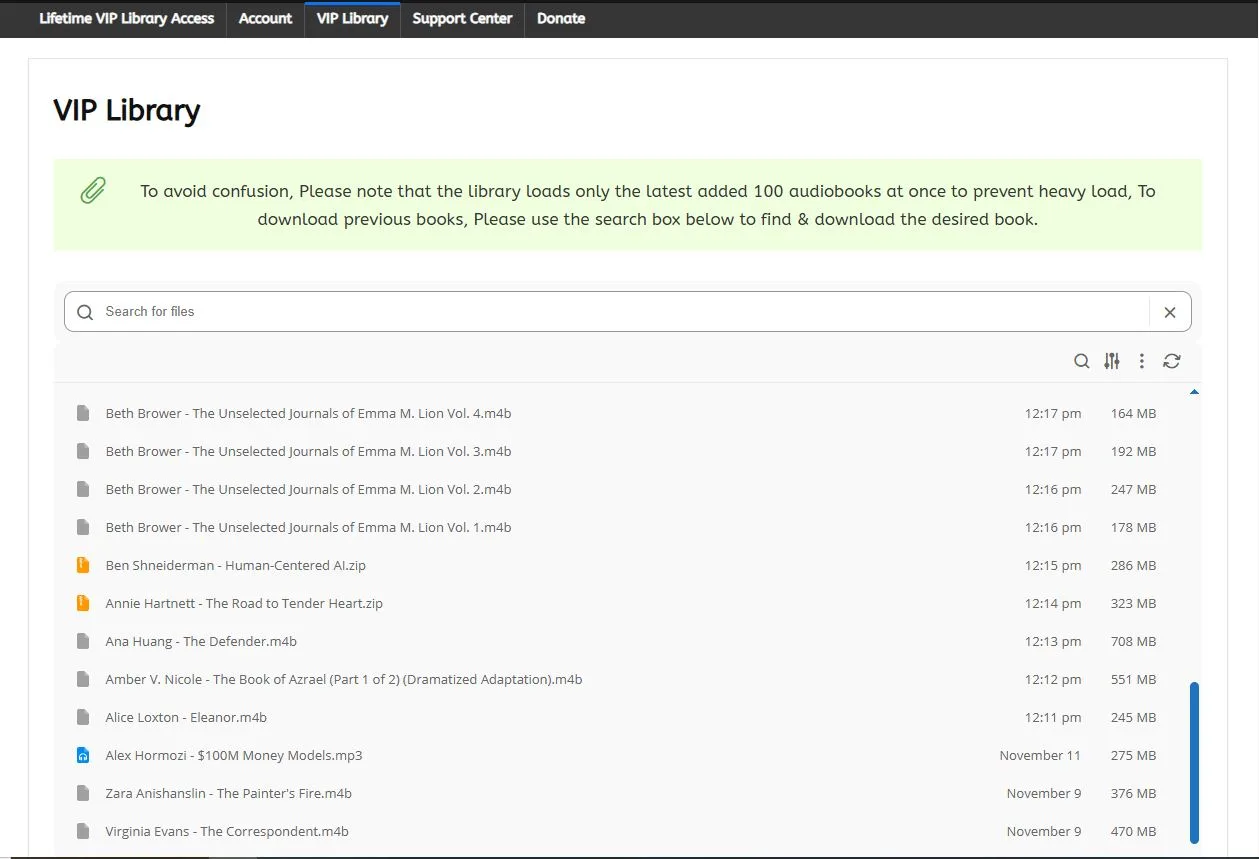Clear the search box with the X
The width and height of the screenshot is (1259, 859).
point(1170,312)
